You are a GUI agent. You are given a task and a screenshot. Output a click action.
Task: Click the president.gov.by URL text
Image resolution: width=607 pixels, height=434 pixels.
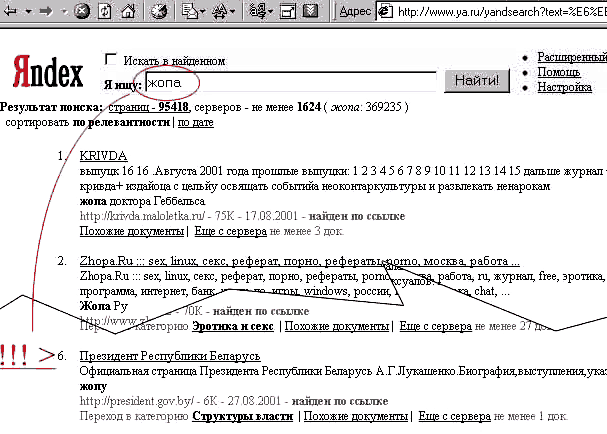click(136, 401)
